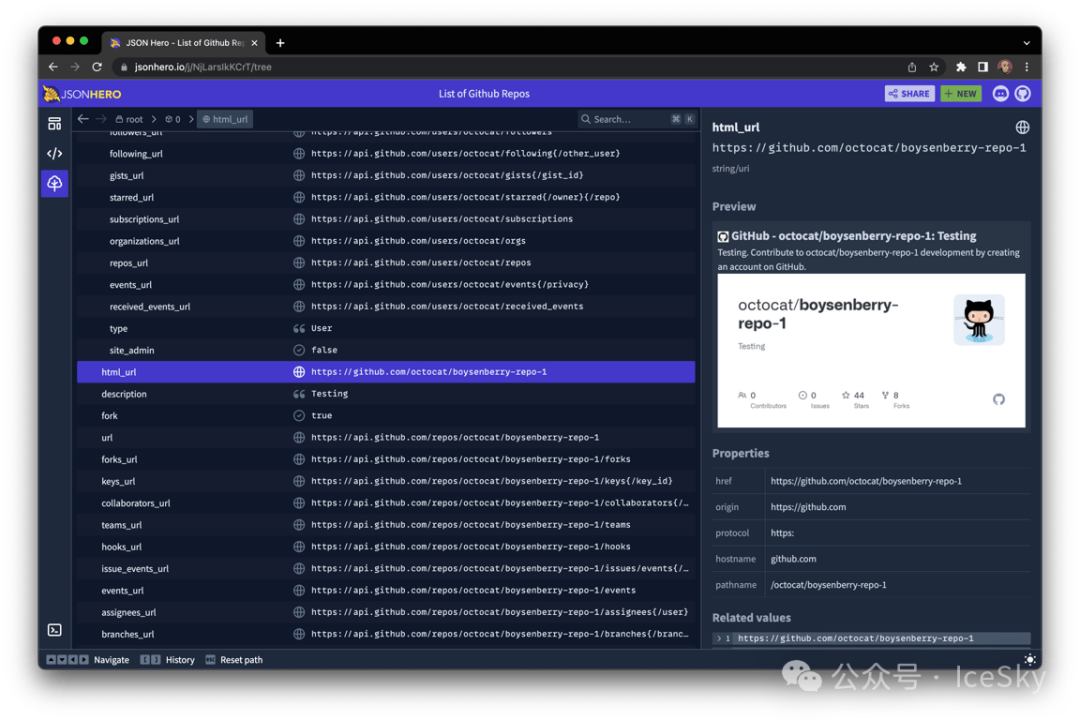The image size is (1080, 720).
Task: Select root in the breadcrumb path
Action: [130, 119]
